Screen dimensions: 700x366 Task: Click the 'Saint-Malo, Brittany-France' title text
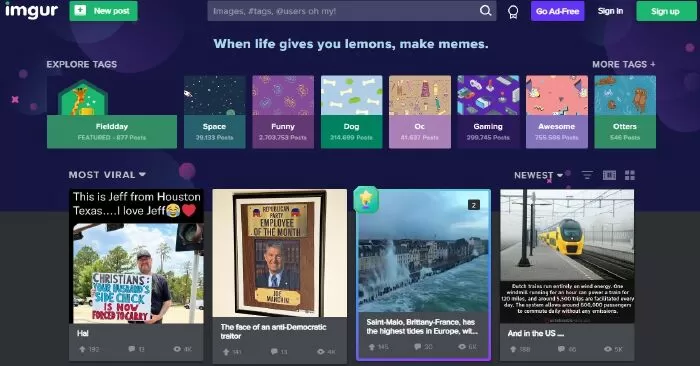pyautogui.click(x=422, y=327)
